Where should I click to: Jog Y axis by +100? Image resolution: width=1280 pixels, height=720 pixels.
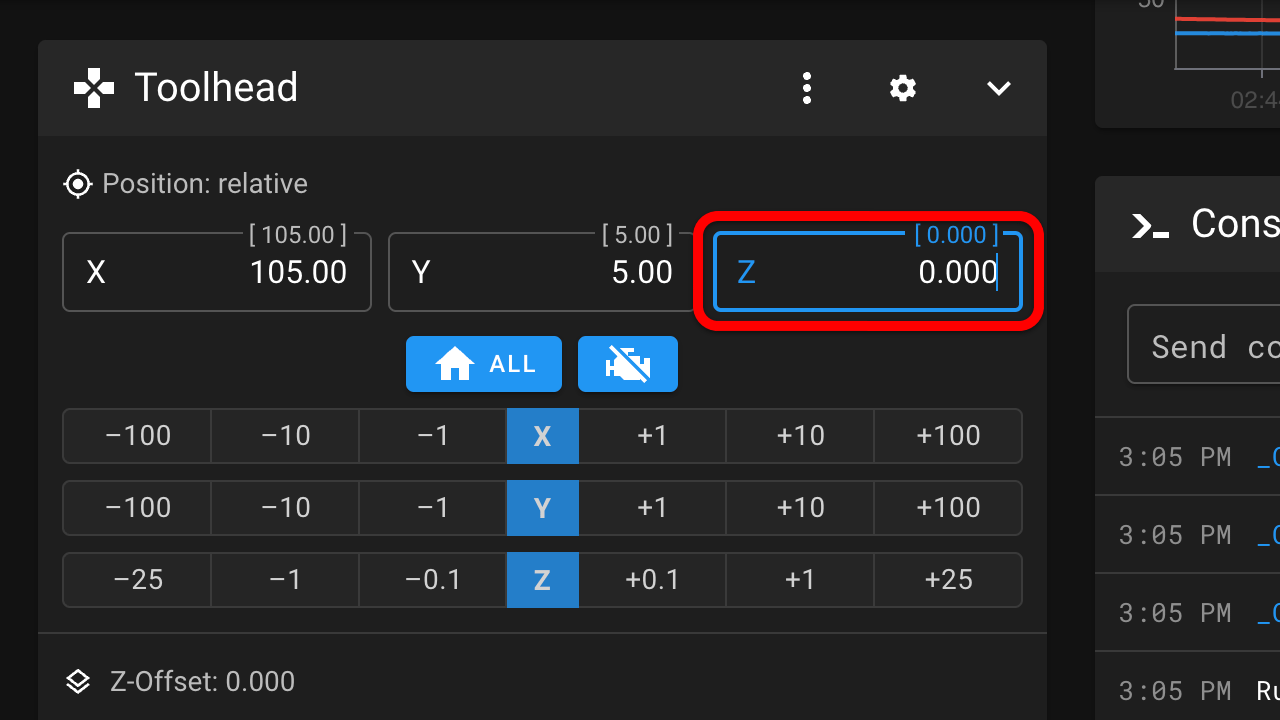click(x=948, y=508)
